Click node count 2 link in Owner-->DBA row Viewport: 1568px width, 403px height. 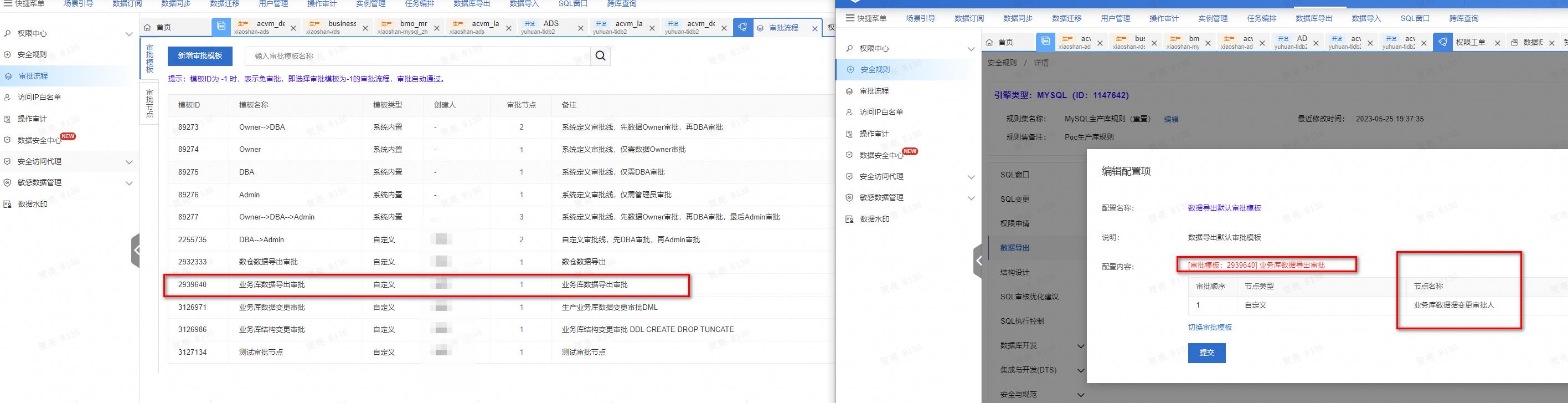[x=521, y=127]
